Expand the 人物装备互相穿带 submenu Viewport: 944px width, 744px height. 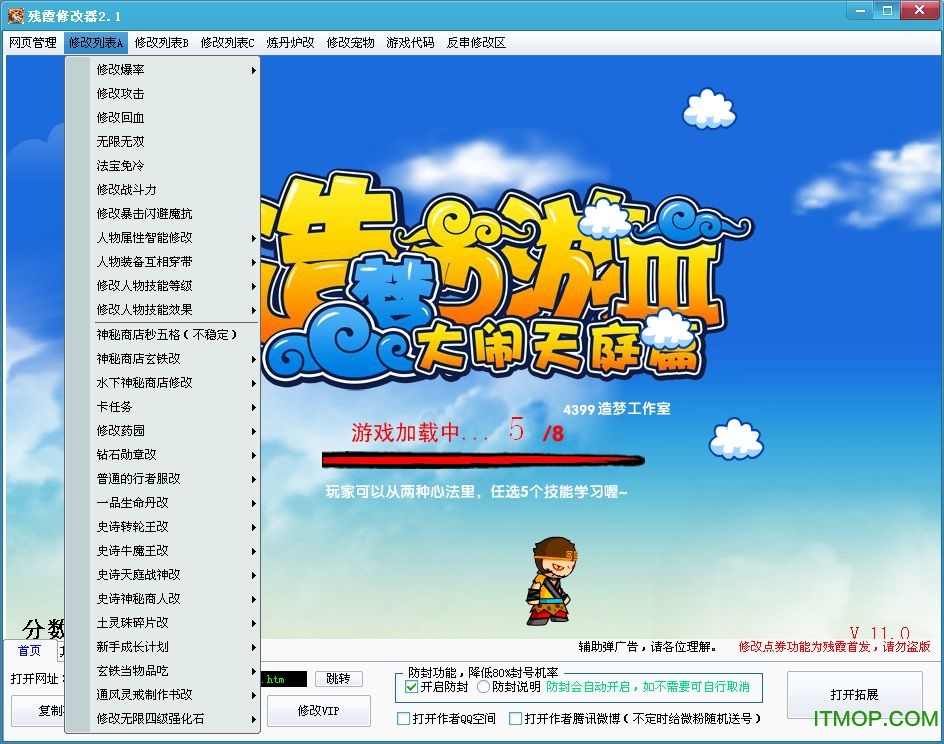[163, 262]
